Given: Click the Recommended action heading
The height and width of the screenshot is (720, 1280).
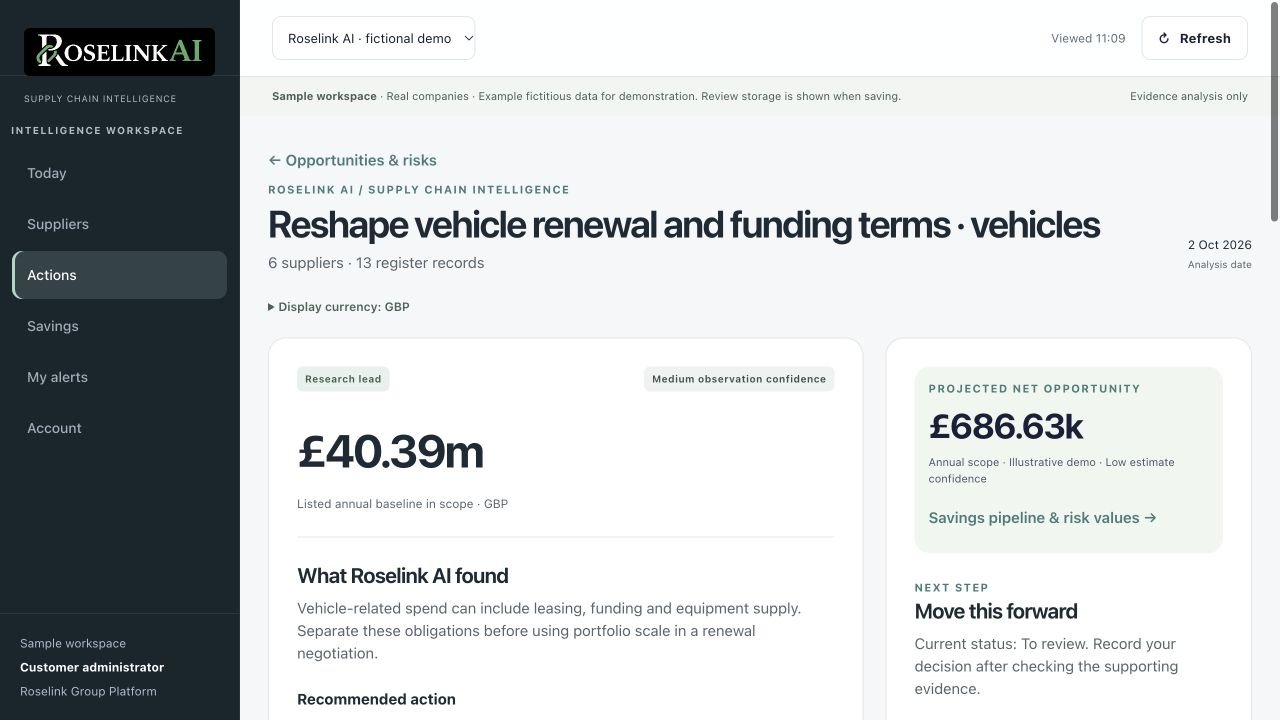Looking at the screenshot, I should coord(376,699).
